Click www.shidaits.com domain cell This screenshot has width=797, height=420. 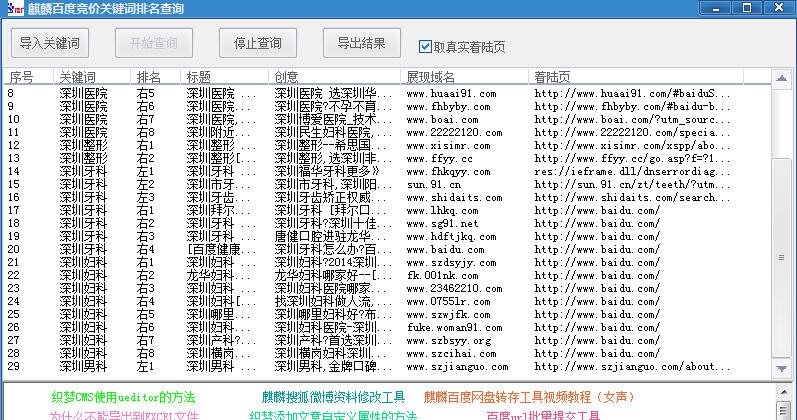pos(454,198)
